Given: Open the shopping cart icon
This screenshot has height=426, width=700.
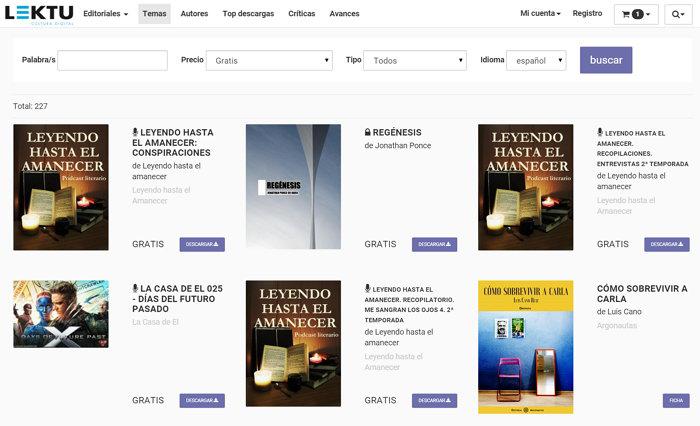Looking at the screenshot, I should (636, 14).
